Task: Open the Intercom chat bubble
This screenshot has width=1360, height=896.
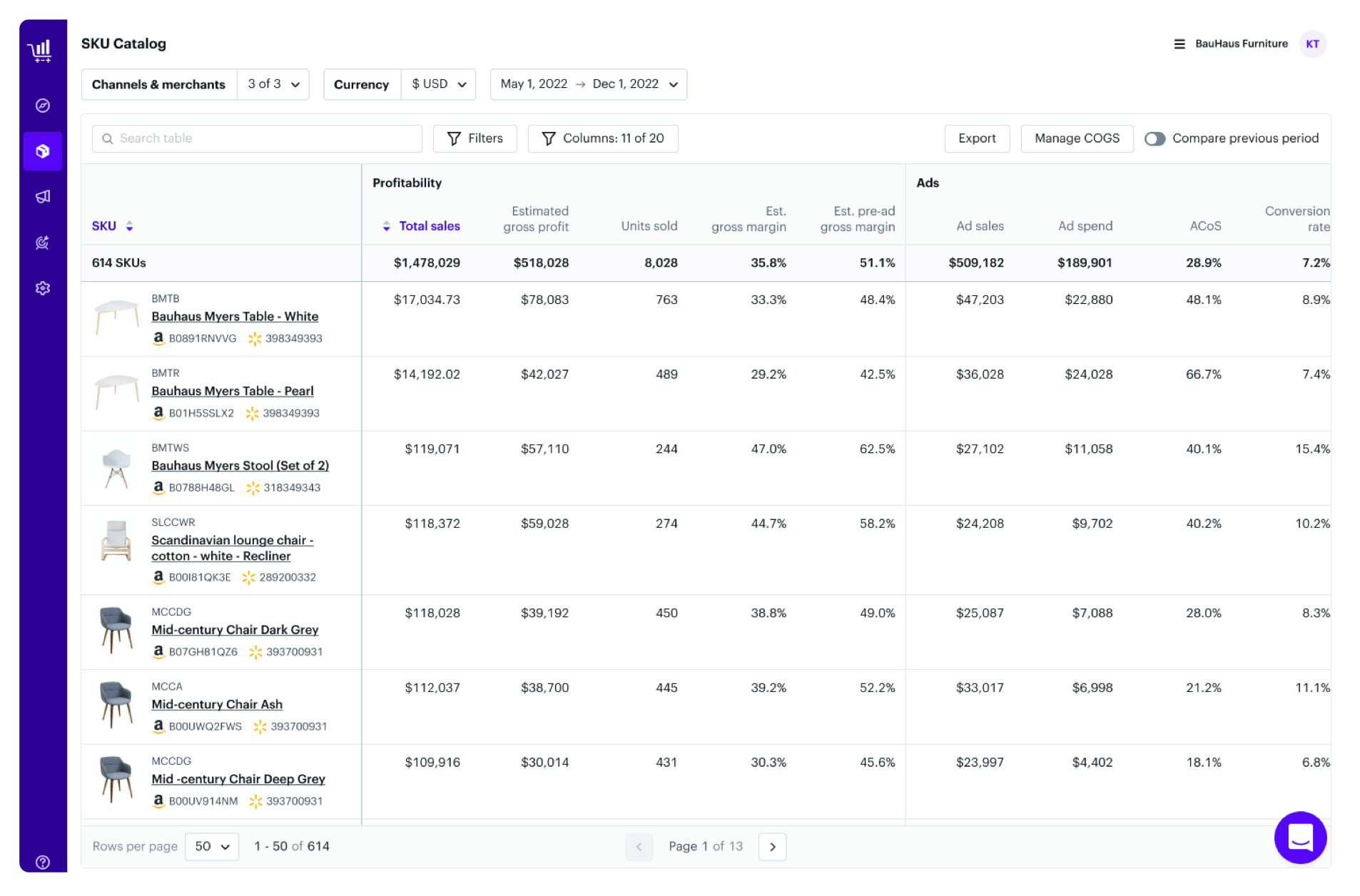Action: point(1300,838)
